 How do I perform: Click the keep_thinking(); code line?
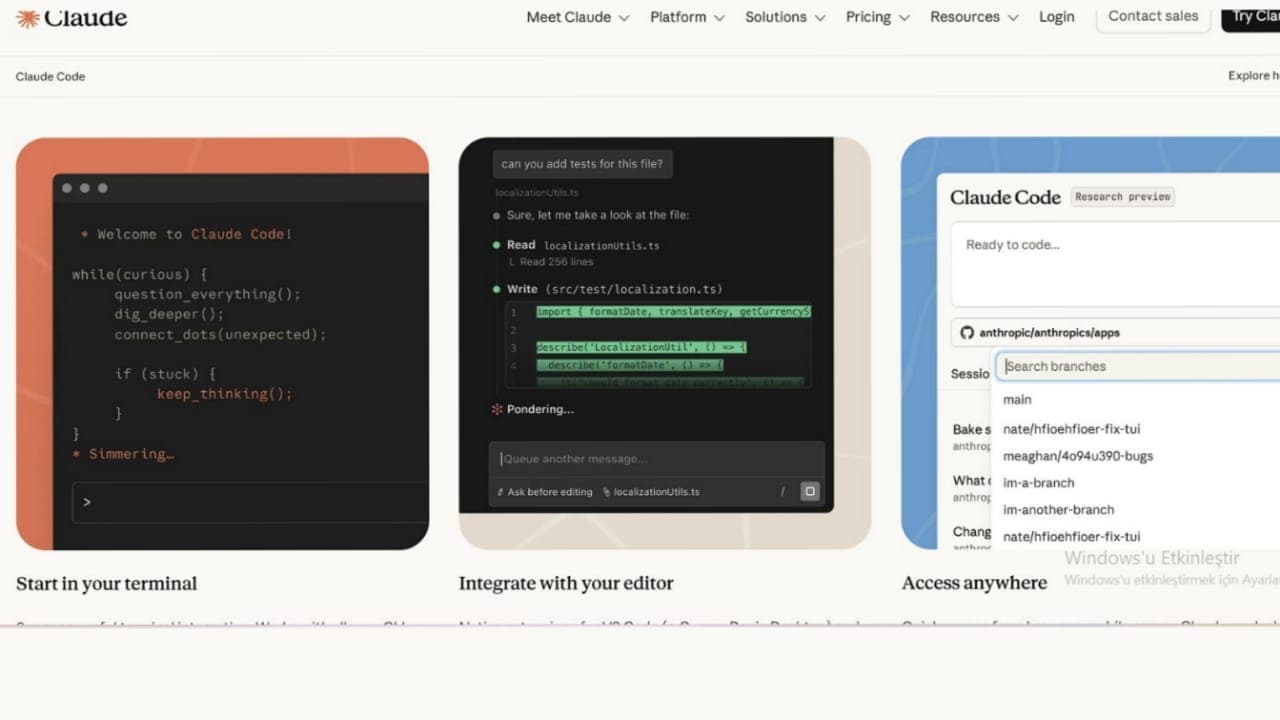(x=225, y=394)
